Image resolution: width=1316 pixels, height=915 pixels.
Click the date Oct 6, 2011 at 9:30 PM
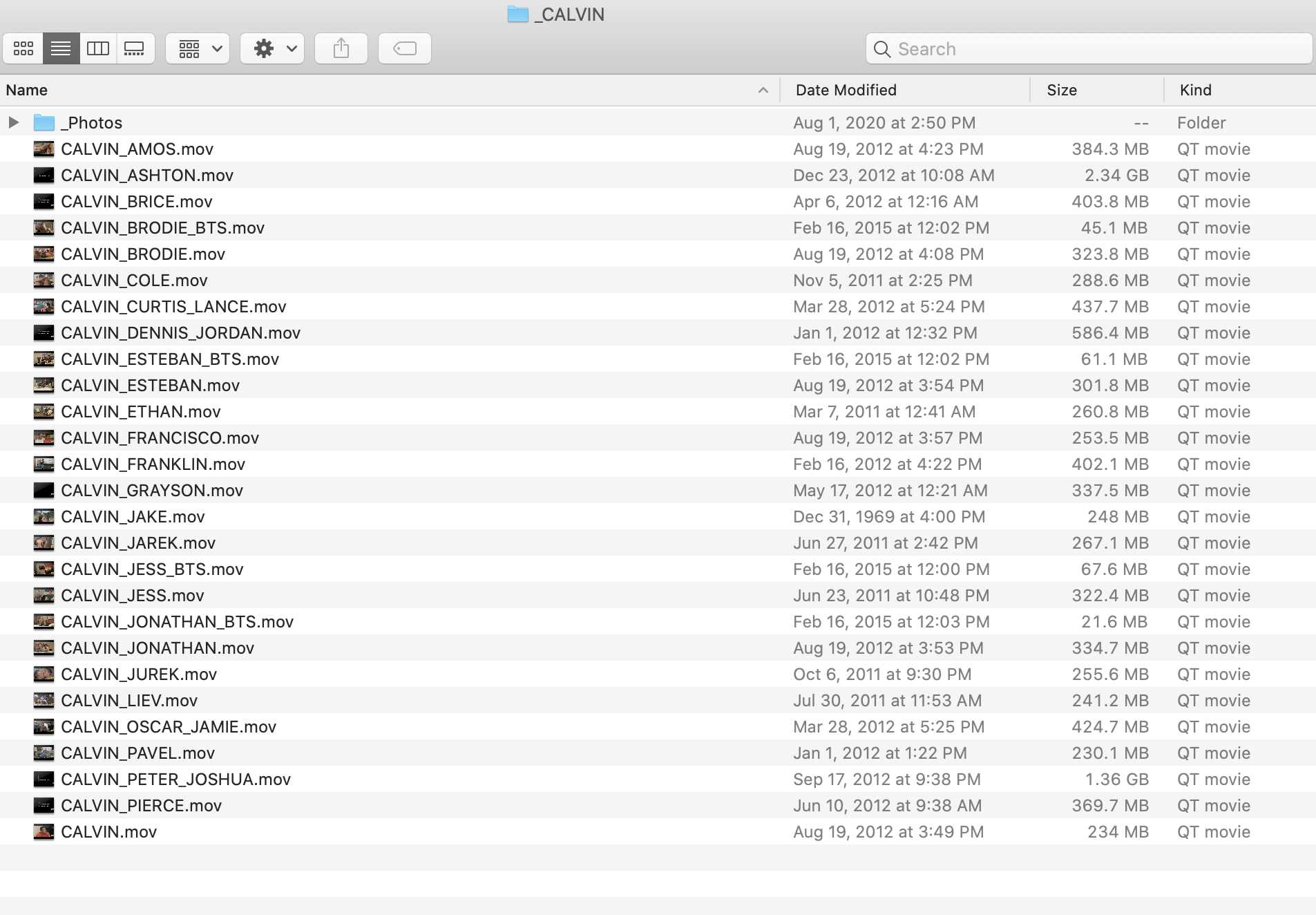882,674
